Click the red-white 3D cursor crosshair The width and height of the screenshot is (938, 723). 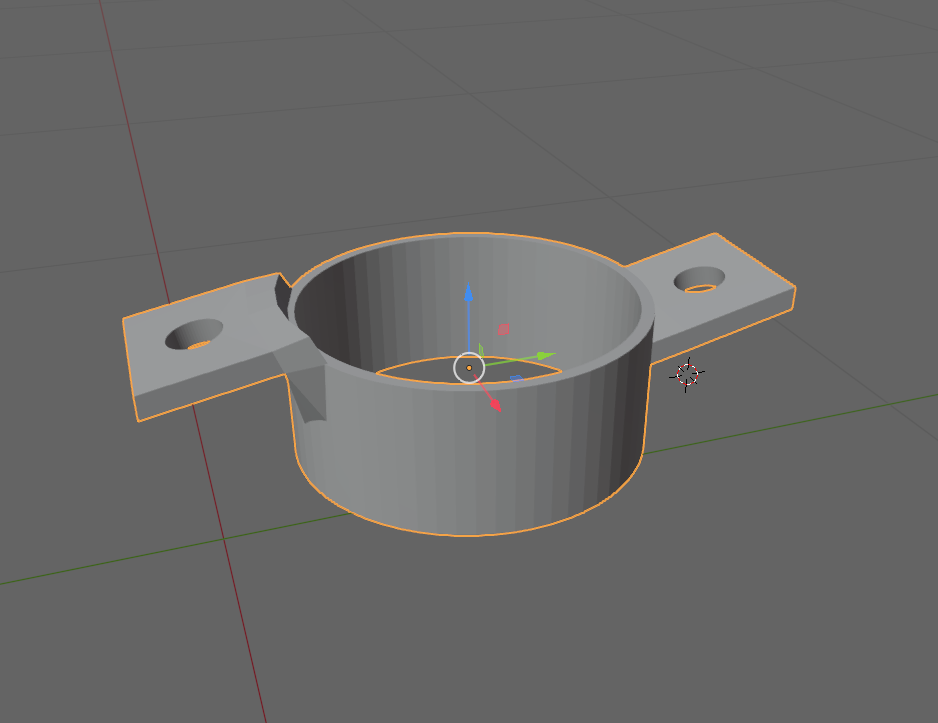(687, 374)
